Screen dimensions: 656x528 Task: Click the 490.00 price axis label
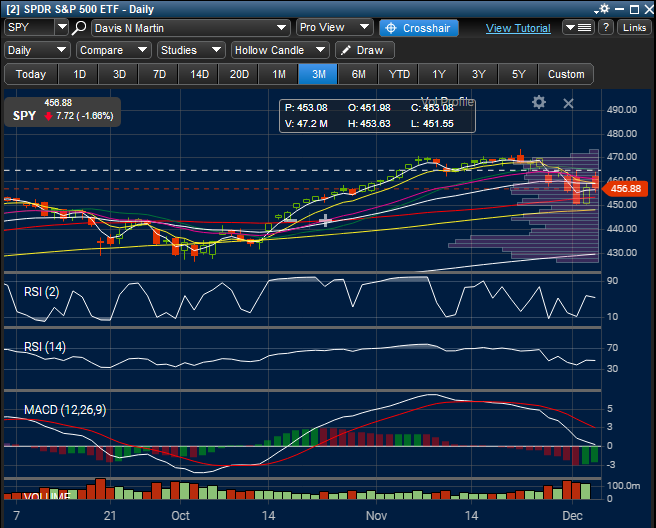622,110
